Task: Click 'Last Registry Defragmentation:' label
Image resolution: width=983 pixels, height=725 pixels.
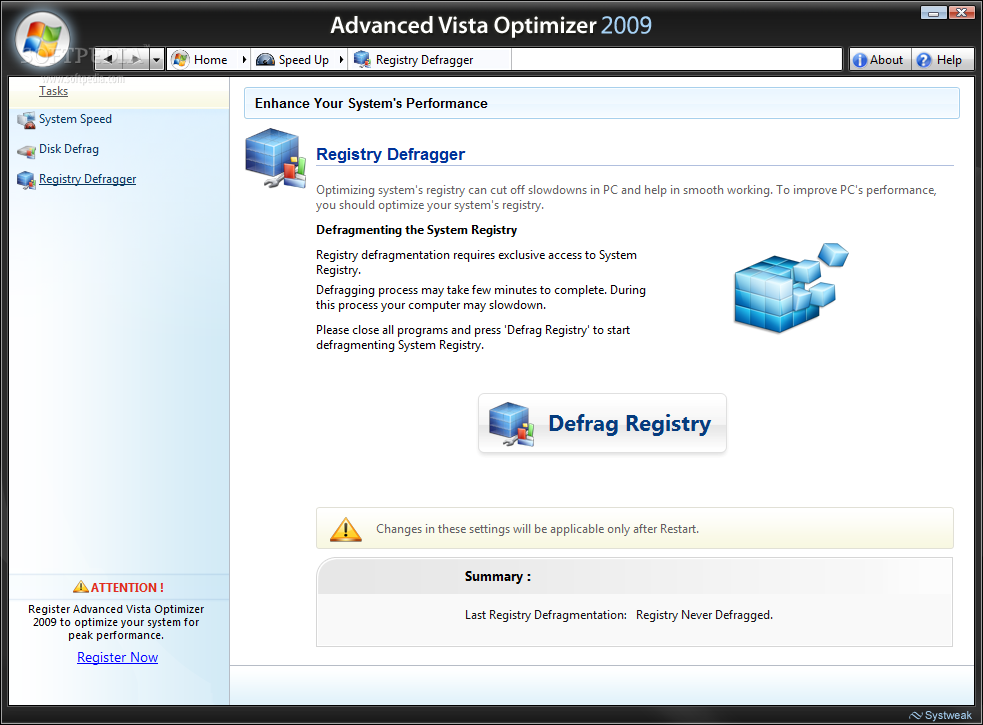Action: (x=545, y=615)
